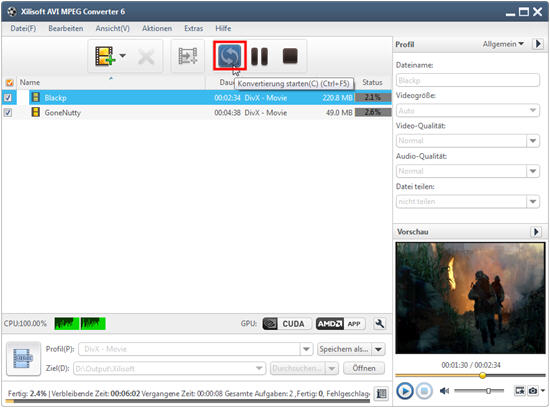Click the Dateiname input field
Image resolution: width=550 pixels, height=408 pixels.
point(468,80)
